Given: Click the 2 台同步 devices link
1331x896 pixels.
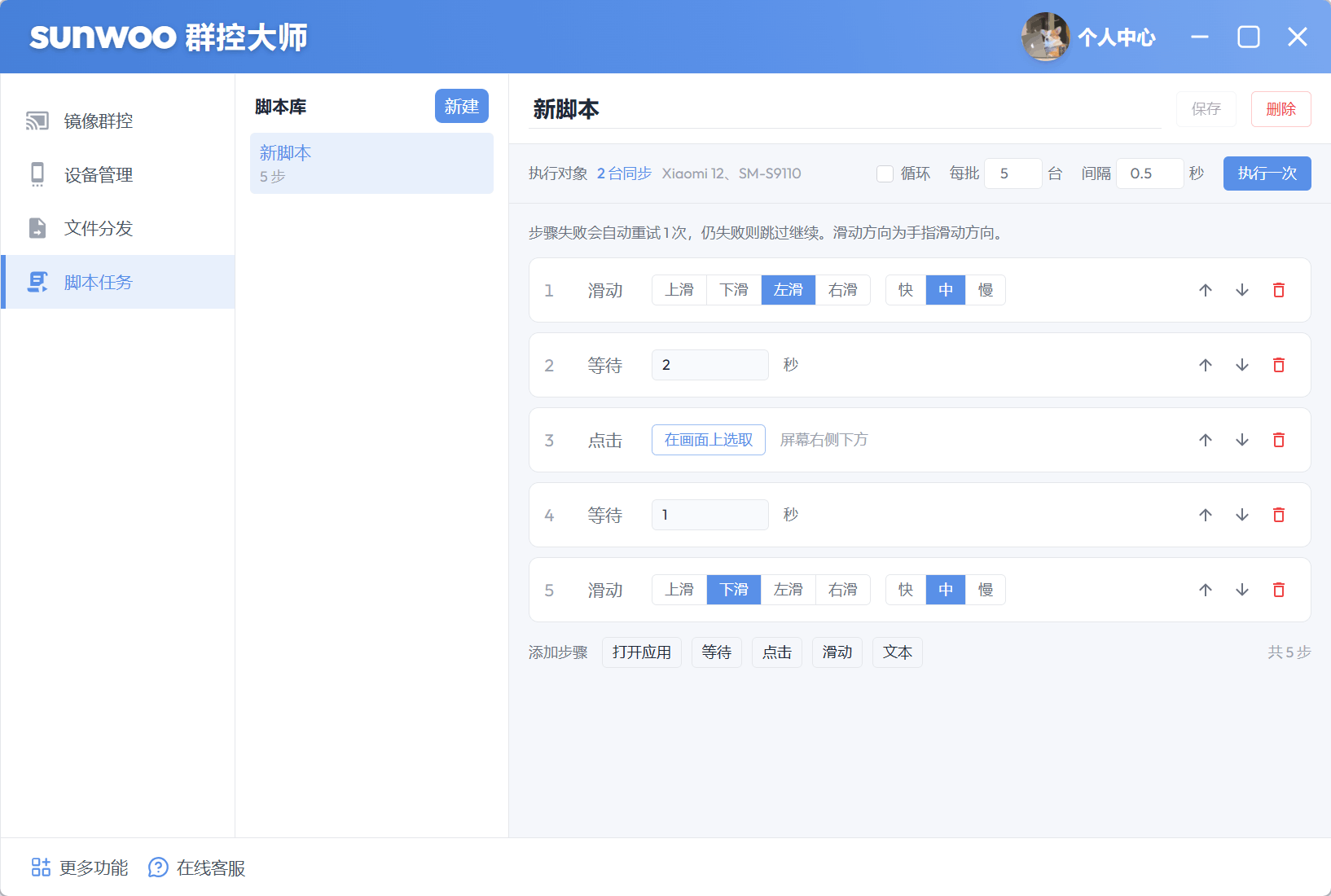Looking at the screenshot, I should pyautogui.click(x=624, y=173).
